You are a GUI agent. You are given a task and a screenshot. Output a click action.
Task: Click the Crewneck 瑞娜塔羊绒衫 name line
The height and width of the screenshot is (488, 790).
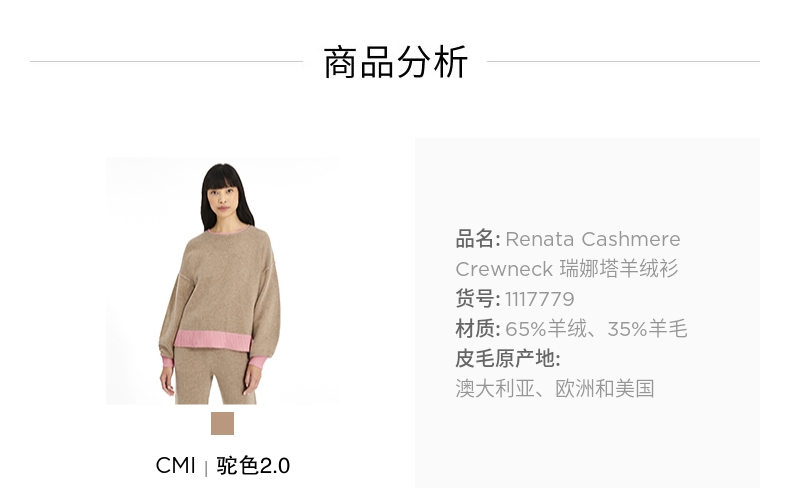click(567, 269)
